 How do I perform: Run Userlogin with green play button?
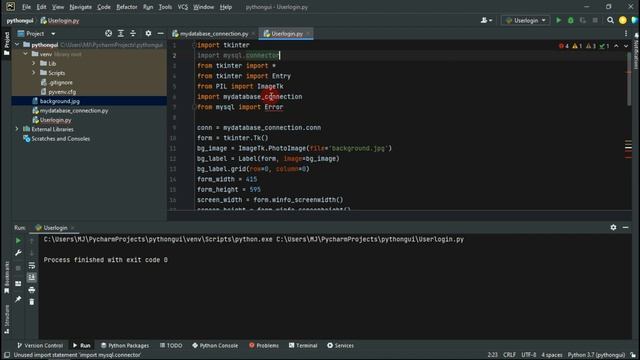(x=558, y=20)
